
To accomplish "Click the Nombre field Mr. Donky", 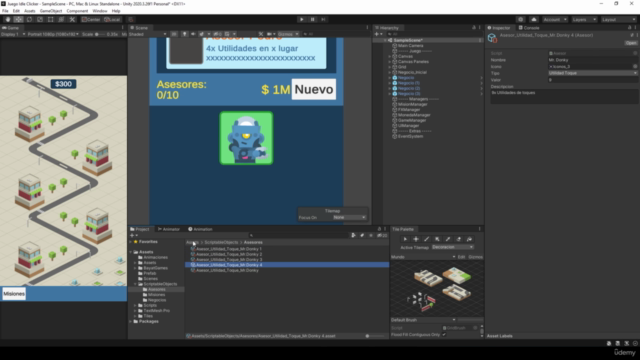I will 593,60.
